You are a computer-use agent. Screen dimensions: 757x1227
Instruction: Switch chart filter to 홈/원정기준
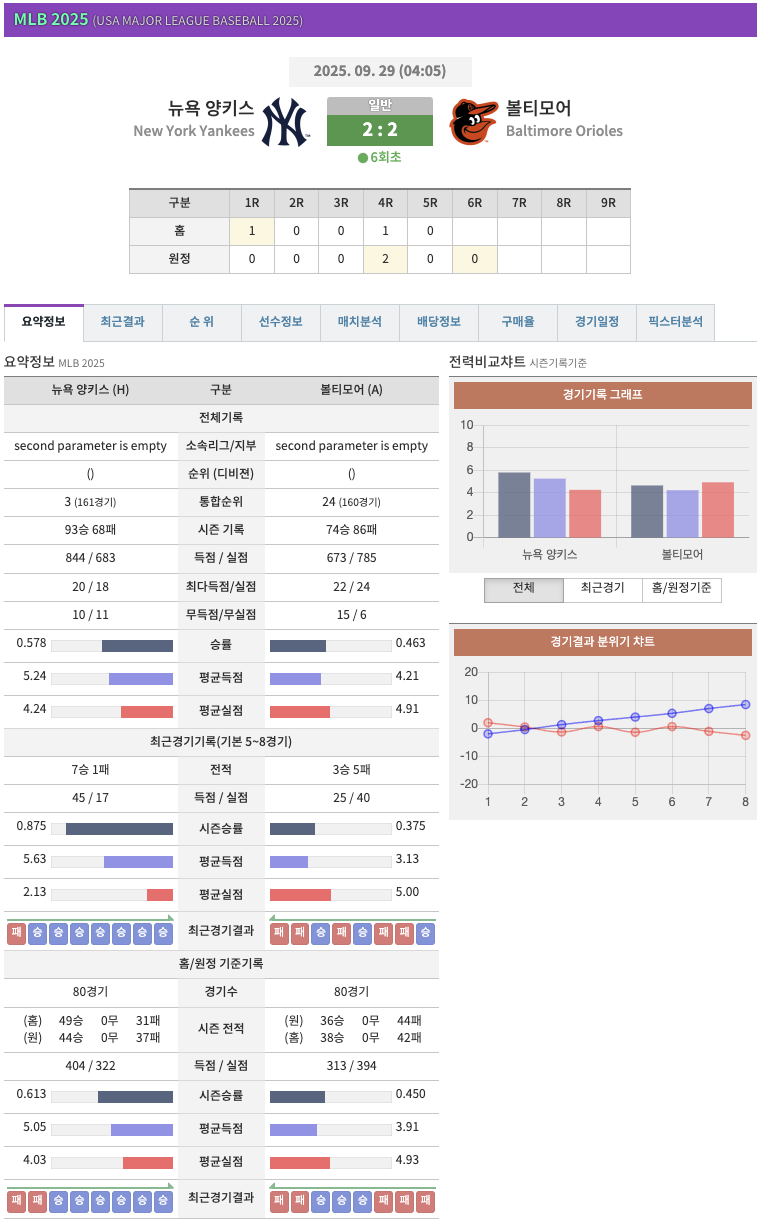pyautogui.click(x=681, y=589)
